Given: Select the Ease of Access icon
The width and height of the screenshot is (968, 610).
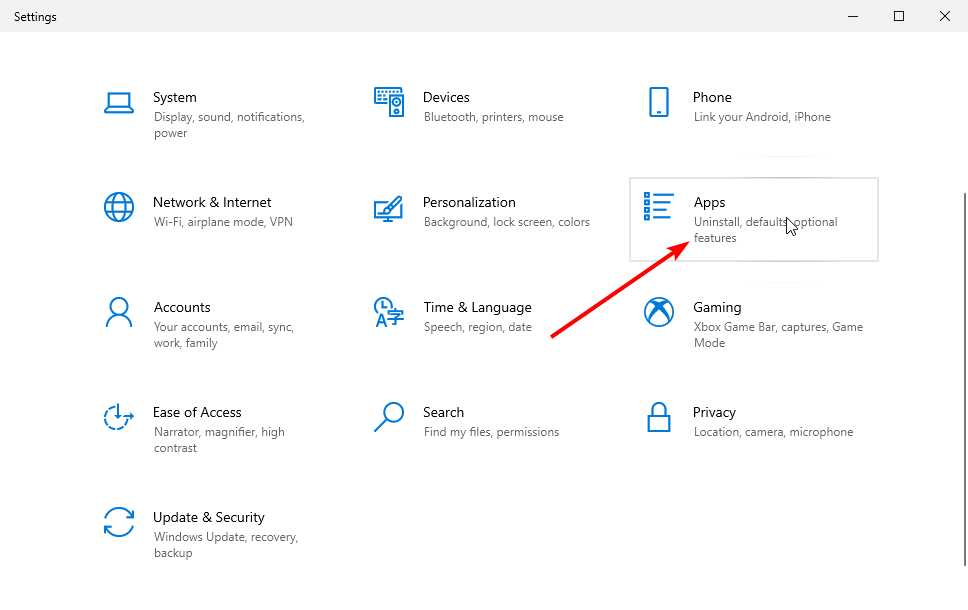Looking at the screenshot, I should [119, 417].
